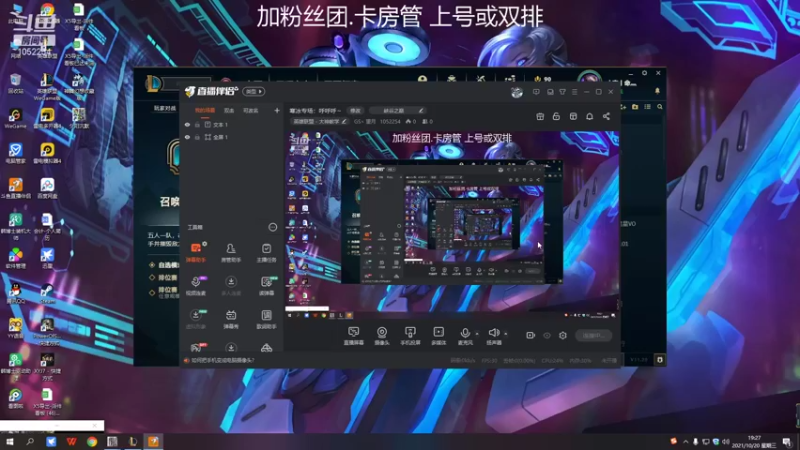Add a 摄像头 camera source
This screenshot has height=450, width=800.
(x=382, y=336)
